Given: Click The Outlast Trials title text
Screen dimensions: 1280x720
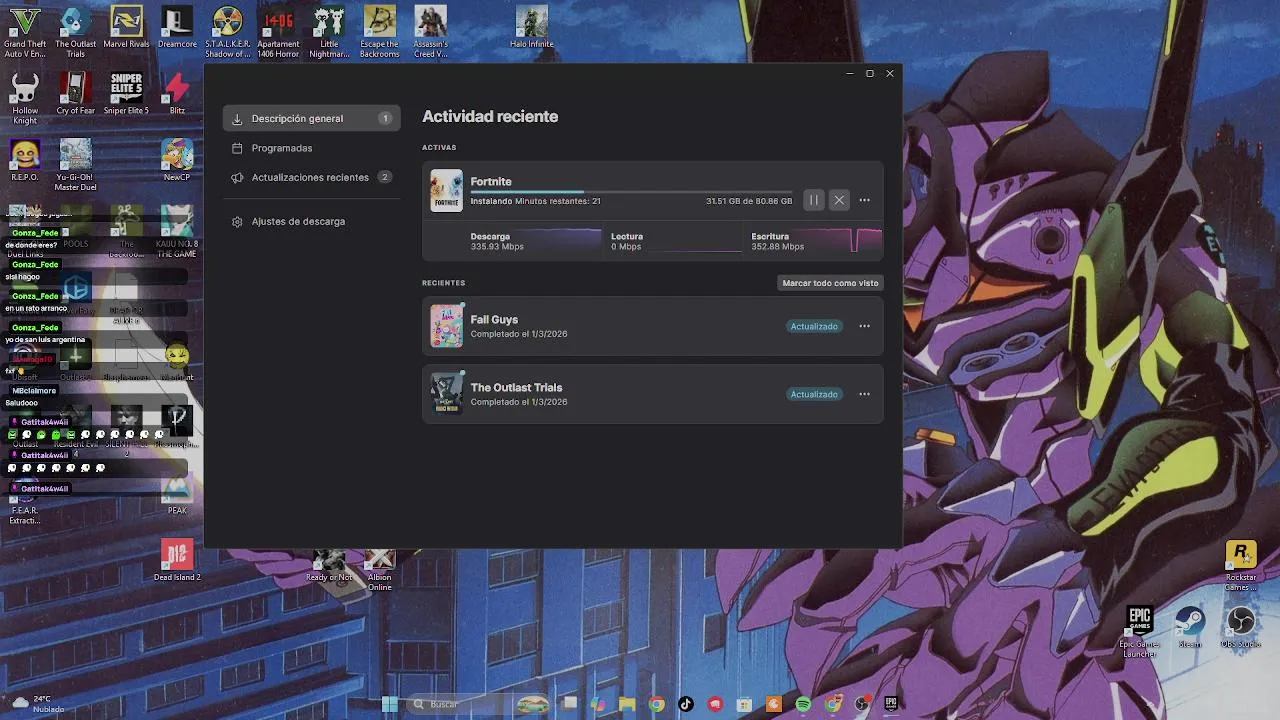Looking at the screenshot, I should pos(516,387).
